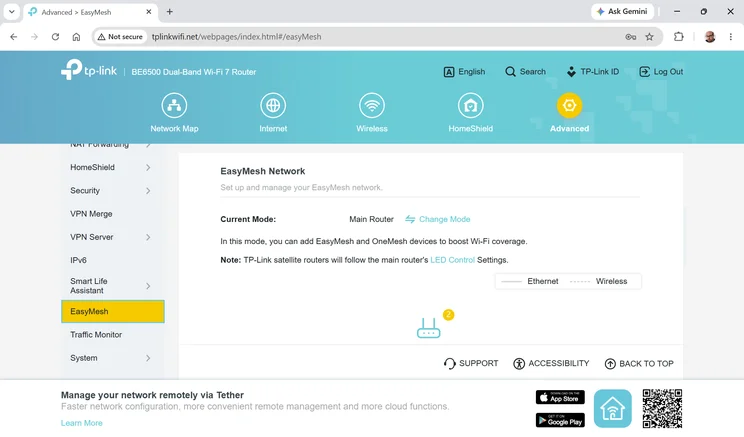Screen dimensions: 744x437
Task: Open IPv6 in the sidebar
Action: 78,260
